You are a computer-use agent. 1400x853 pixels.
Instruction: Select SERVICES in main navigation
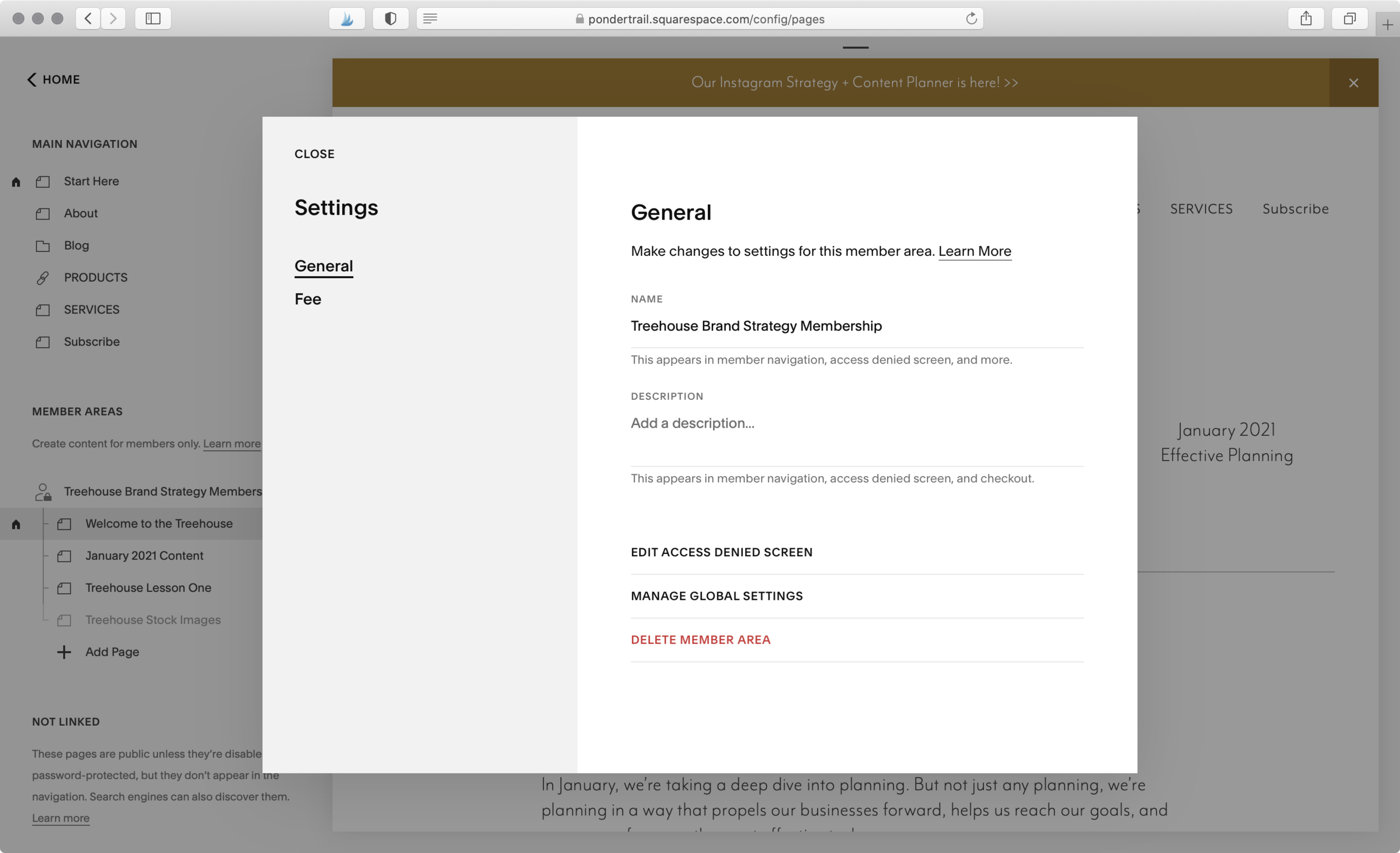92,310
